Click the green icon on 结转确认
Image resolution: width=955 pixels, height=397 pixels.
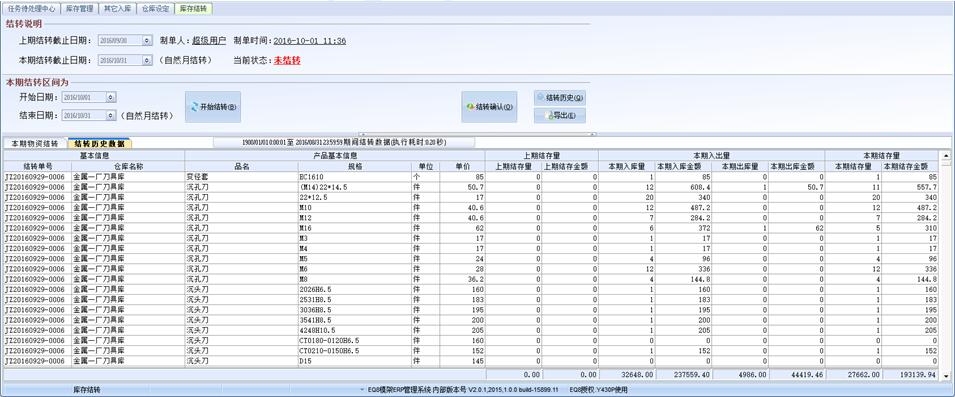point(470,107)
